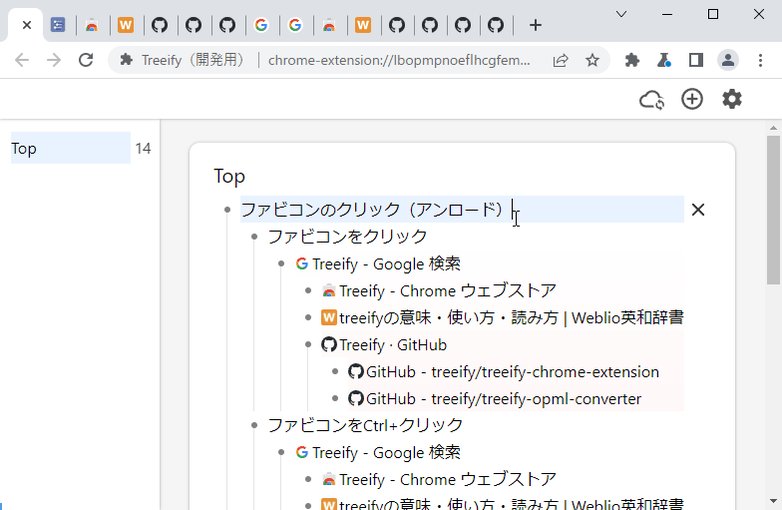Go back with the browser back arrow
Screen dimensions: 782x510
pos(22,60)
